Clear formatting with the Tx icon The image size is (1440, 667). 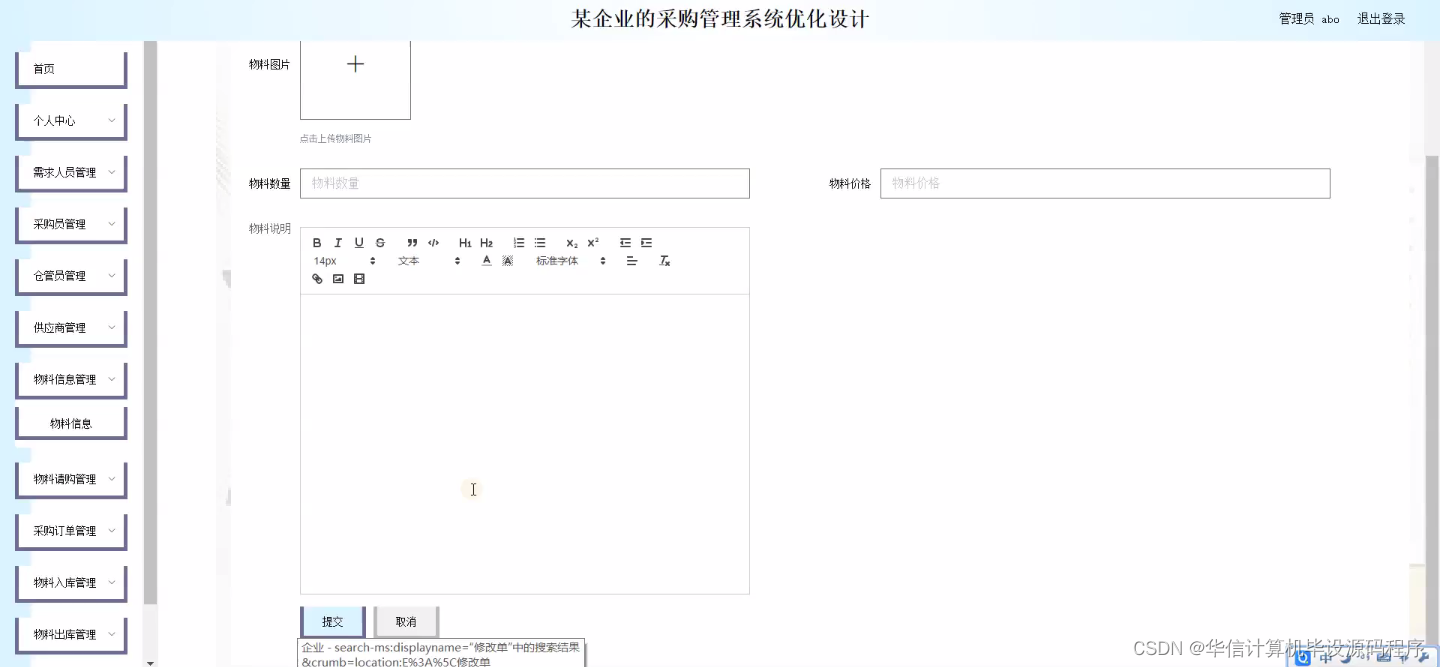point(664,261)
